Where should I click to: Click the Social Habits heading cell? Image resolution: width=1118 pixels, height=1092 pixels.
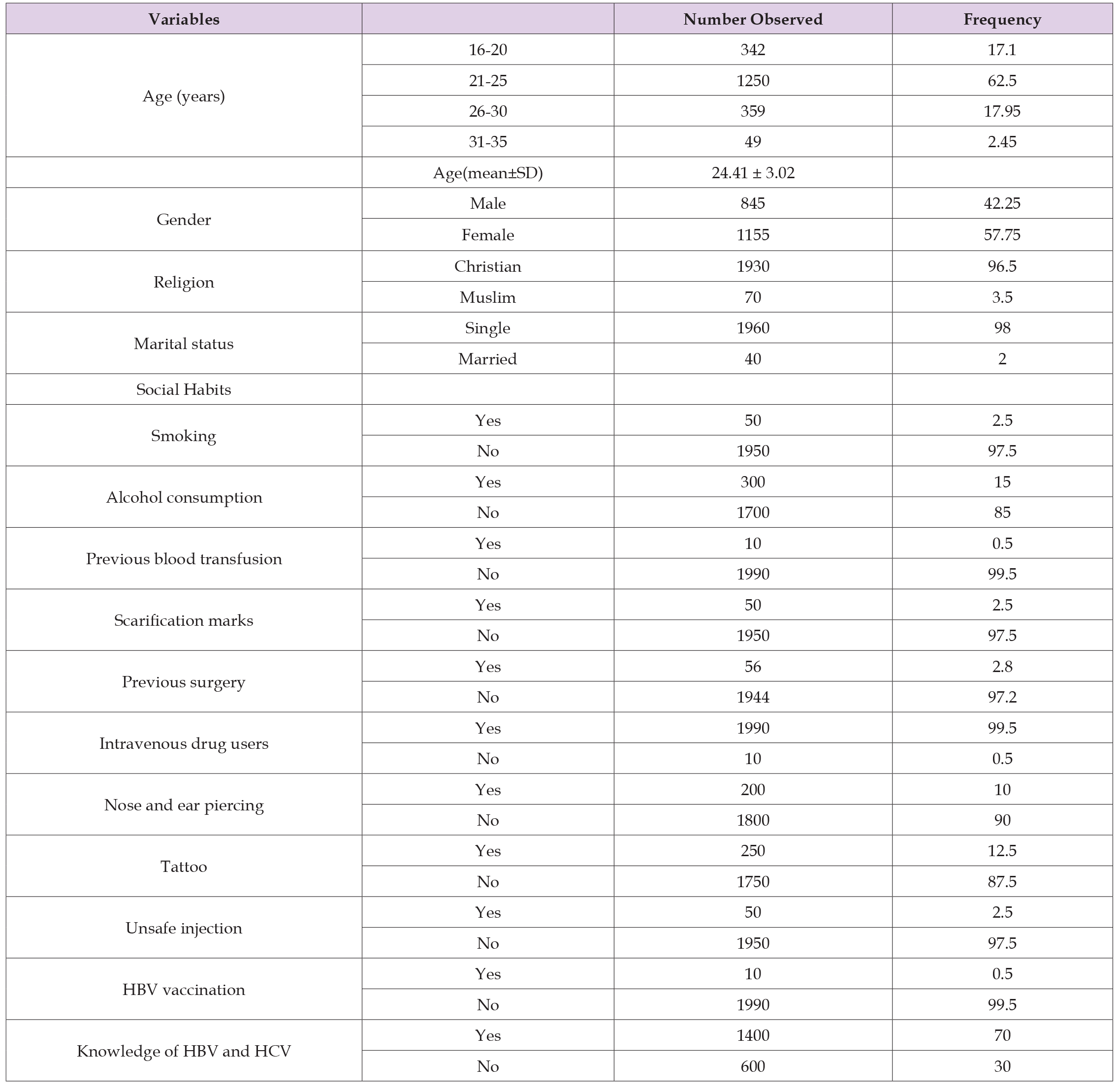pyautogui.click(x=184, y=389)
